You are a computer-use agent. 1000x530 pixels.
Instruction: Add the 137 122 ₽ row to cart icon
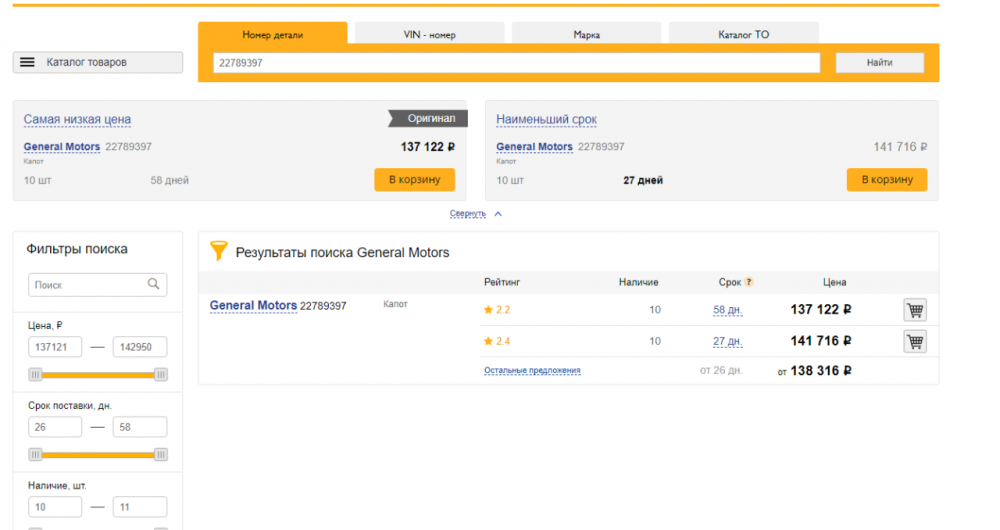[915, 310]
